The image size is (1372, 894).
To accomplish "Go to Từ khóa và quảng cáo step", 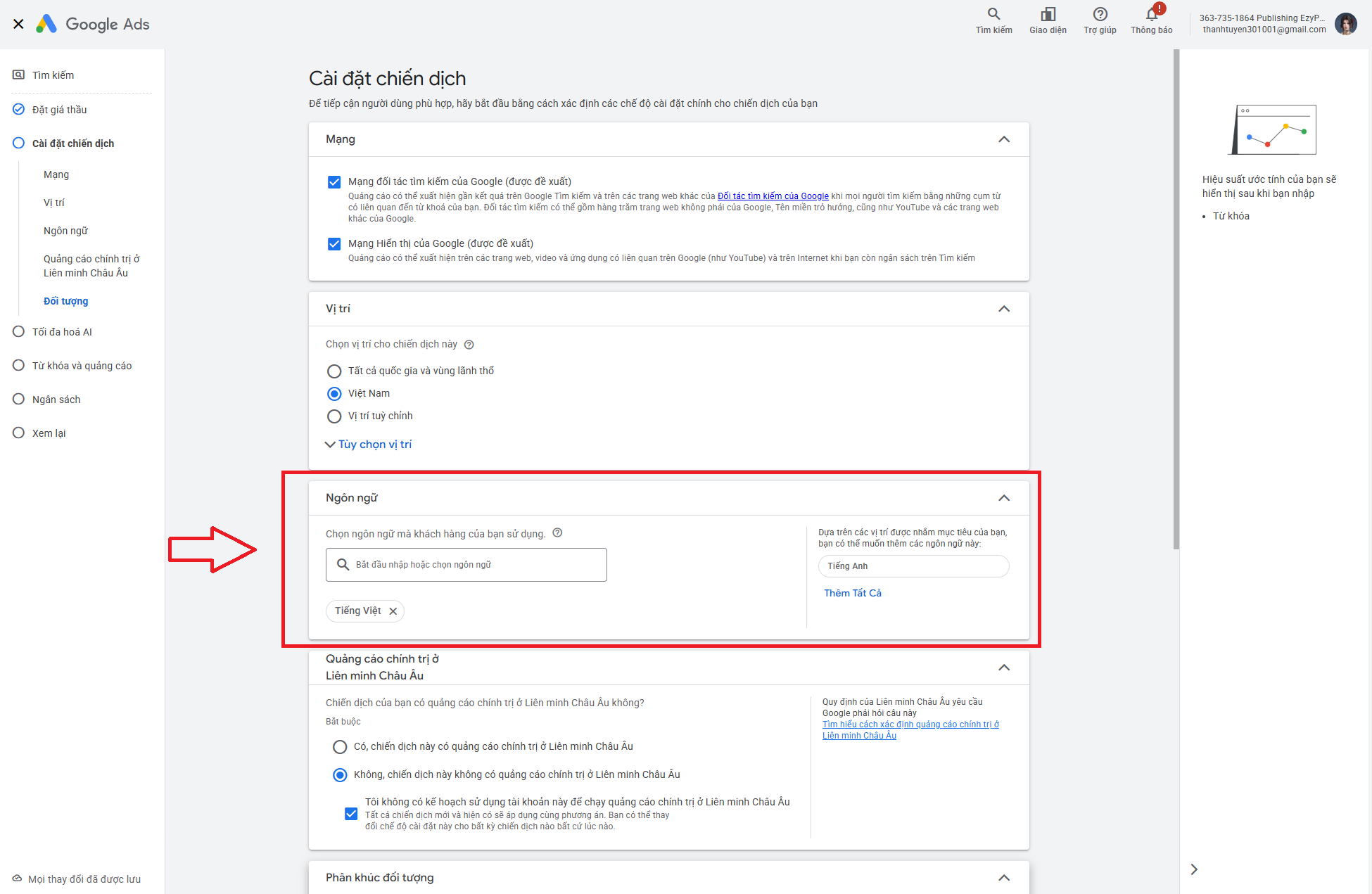I will click(x=82, y=366).
